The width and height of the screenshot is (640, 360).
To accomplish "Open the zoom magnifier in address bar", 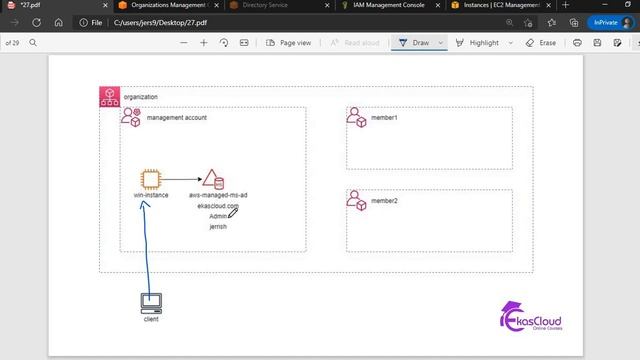I will coord(509,23).
